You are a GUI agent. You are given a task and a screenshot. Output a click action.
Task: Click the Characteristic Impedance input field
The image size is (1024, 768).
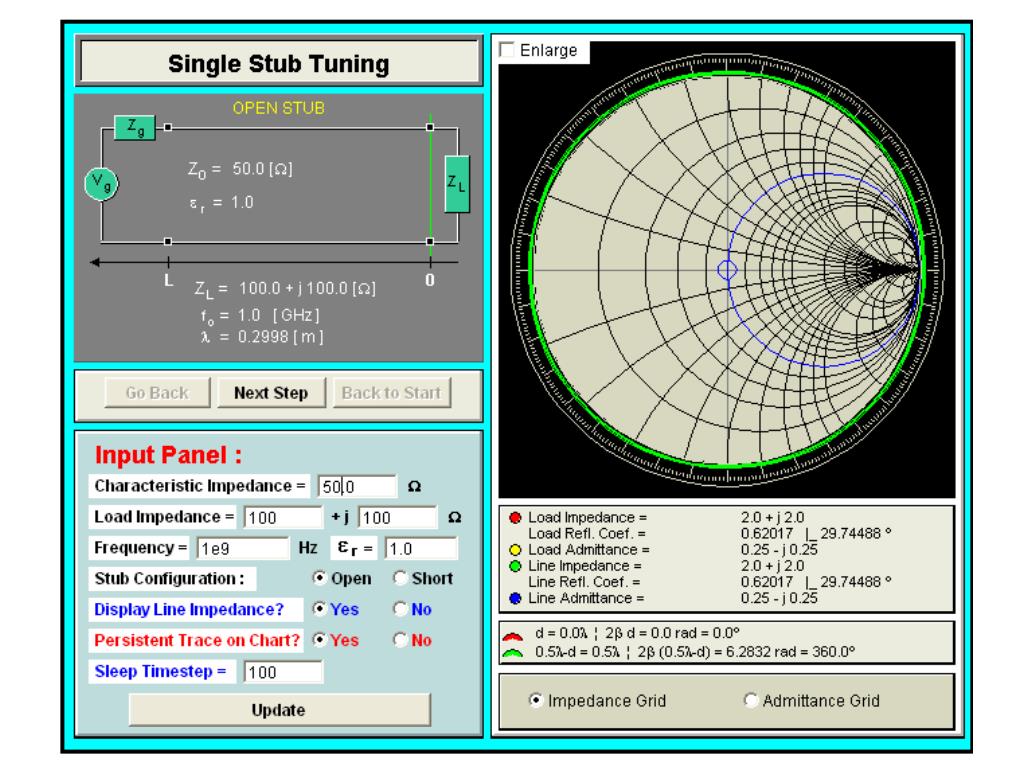pos(357,487)
